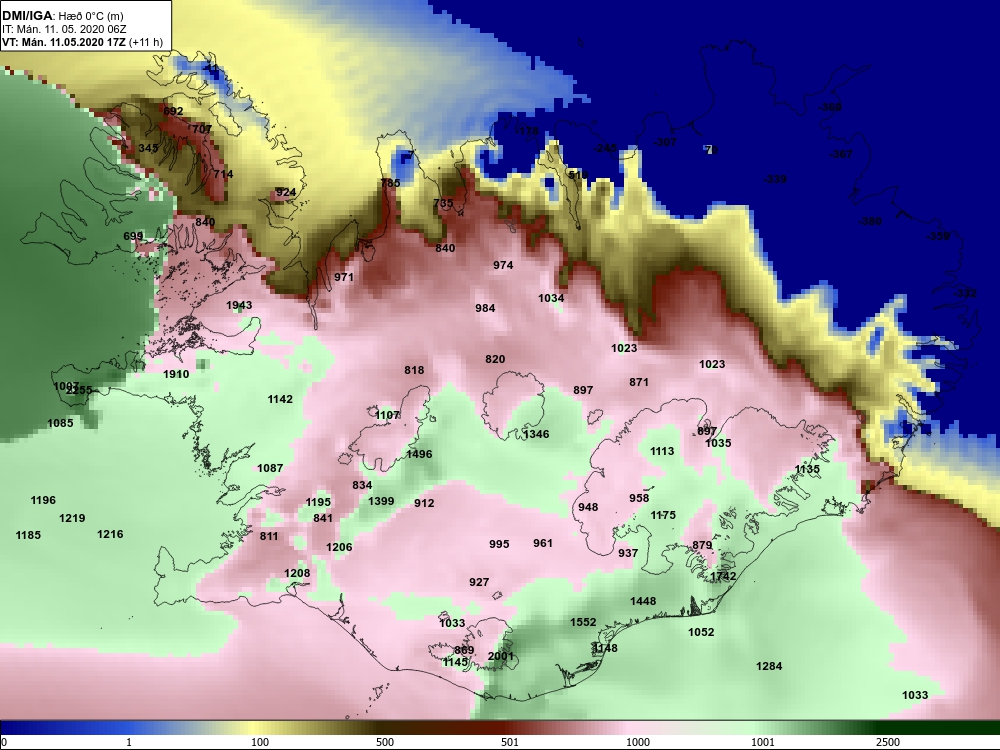Viewport: 1000px width, 750px height.
Task: Click the map value '912'
Action: (424, 503)
